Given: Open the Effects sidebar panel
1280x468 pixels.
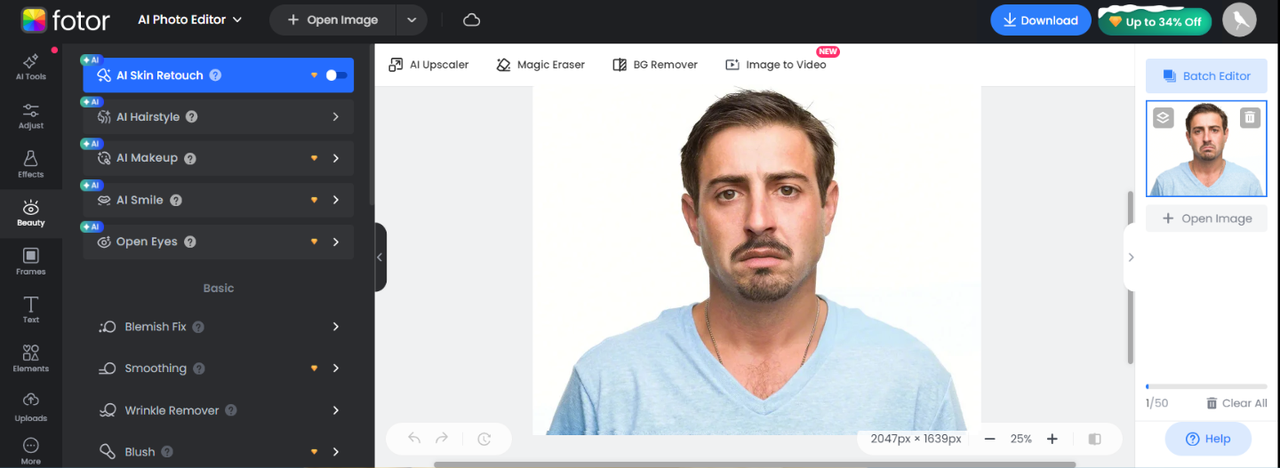Looking at the screenshot, I should pos(31,165).
